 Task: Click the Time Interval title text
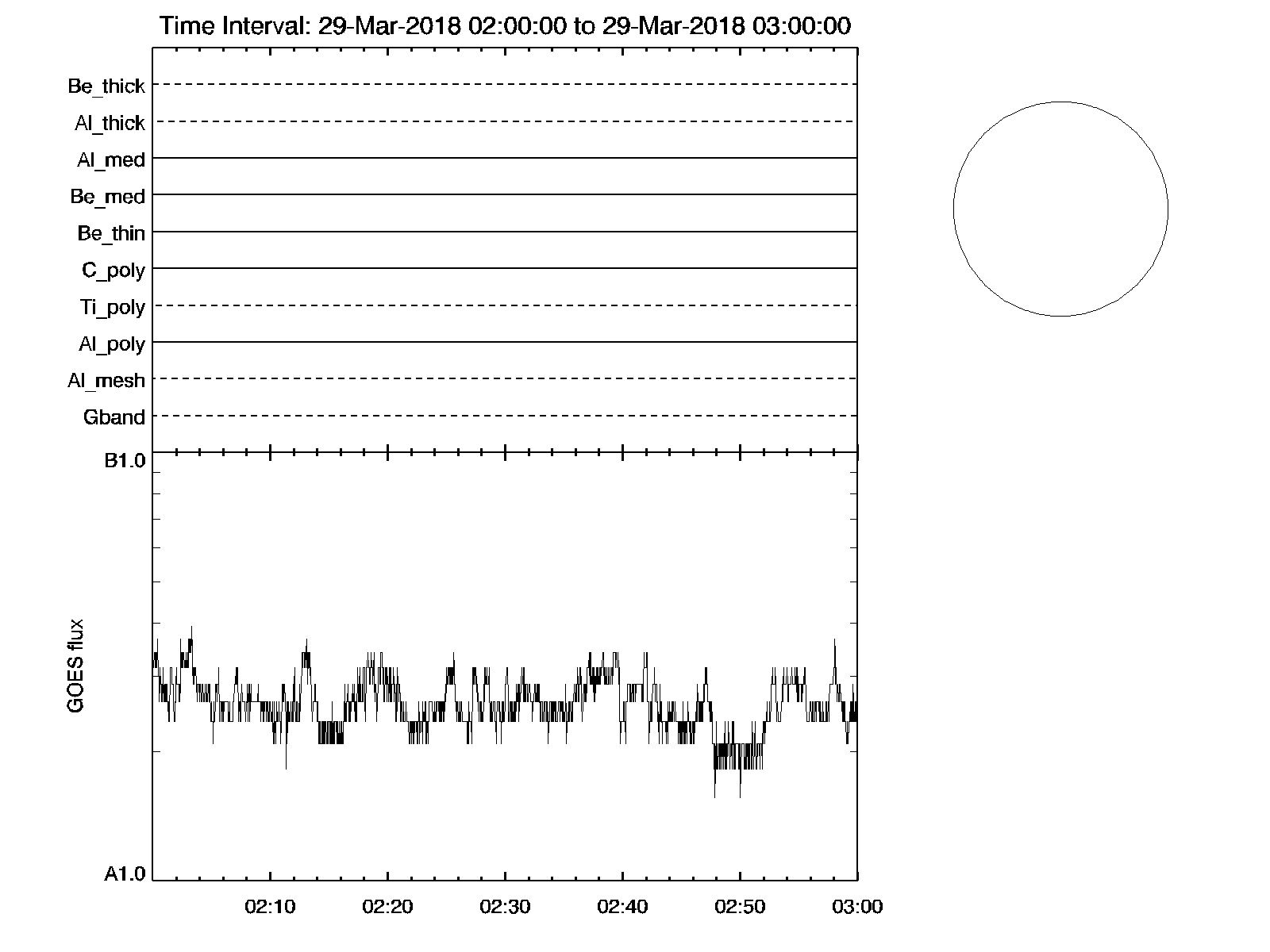pos(505,26)
